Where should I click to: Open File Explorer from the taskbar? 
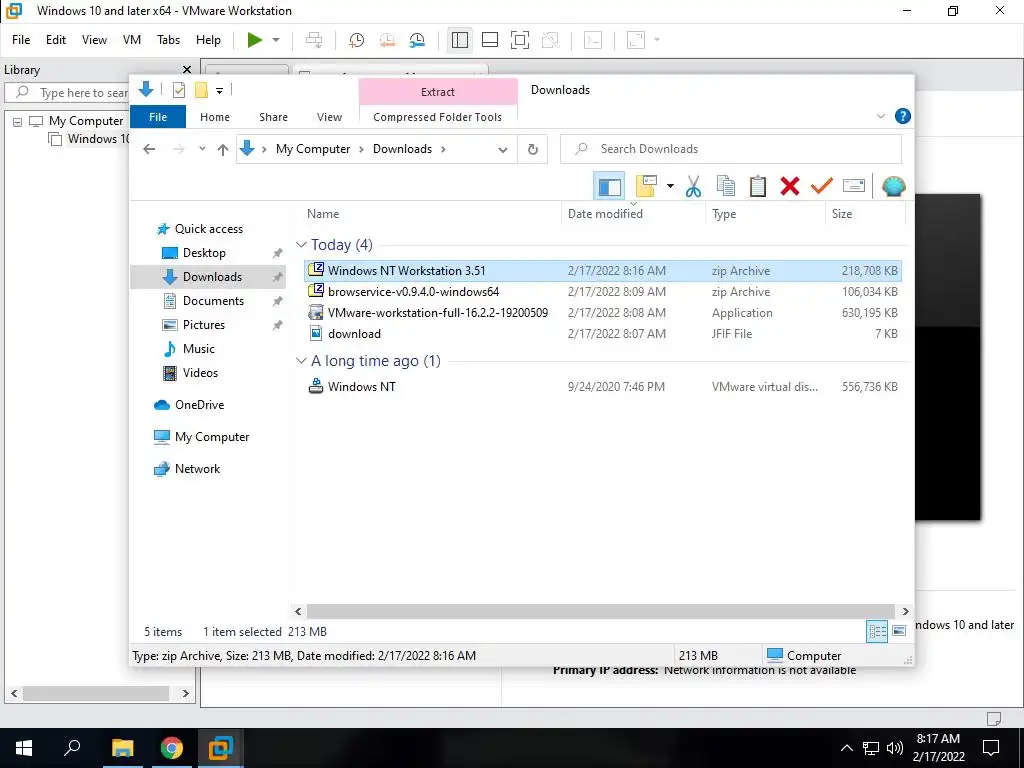[x=122, y=748]
